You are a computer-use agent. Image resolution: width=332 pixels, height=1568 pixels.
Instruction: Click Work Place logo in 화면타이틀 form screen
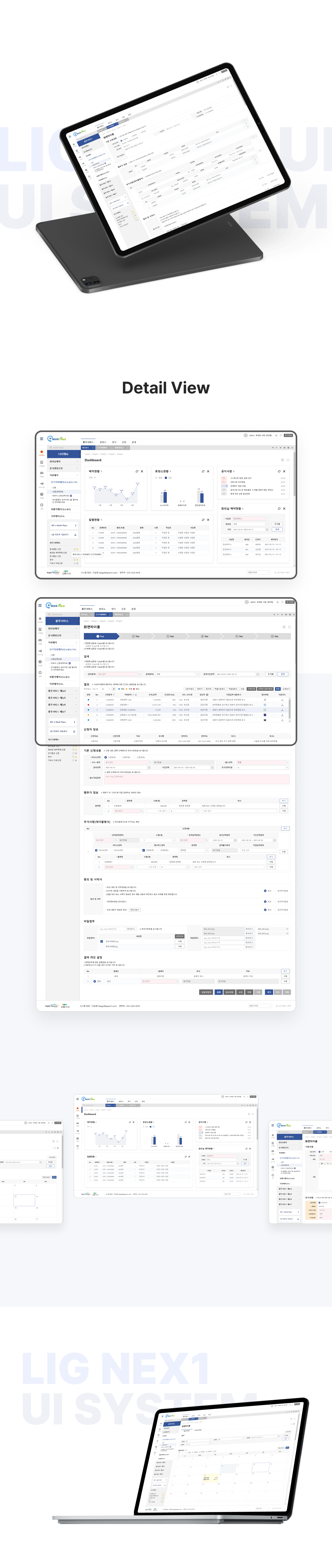(x=56, y=606)
